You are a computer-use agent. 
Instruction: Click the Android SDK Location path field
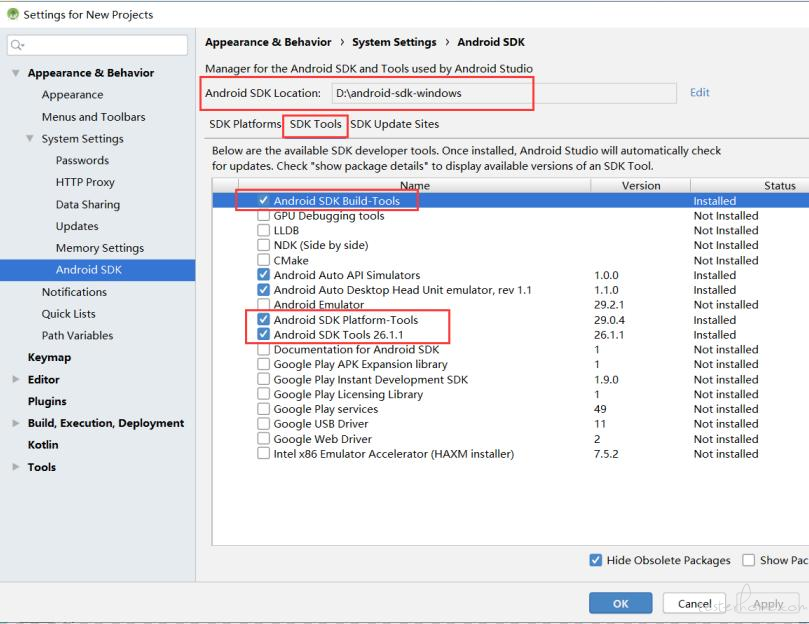504,93
